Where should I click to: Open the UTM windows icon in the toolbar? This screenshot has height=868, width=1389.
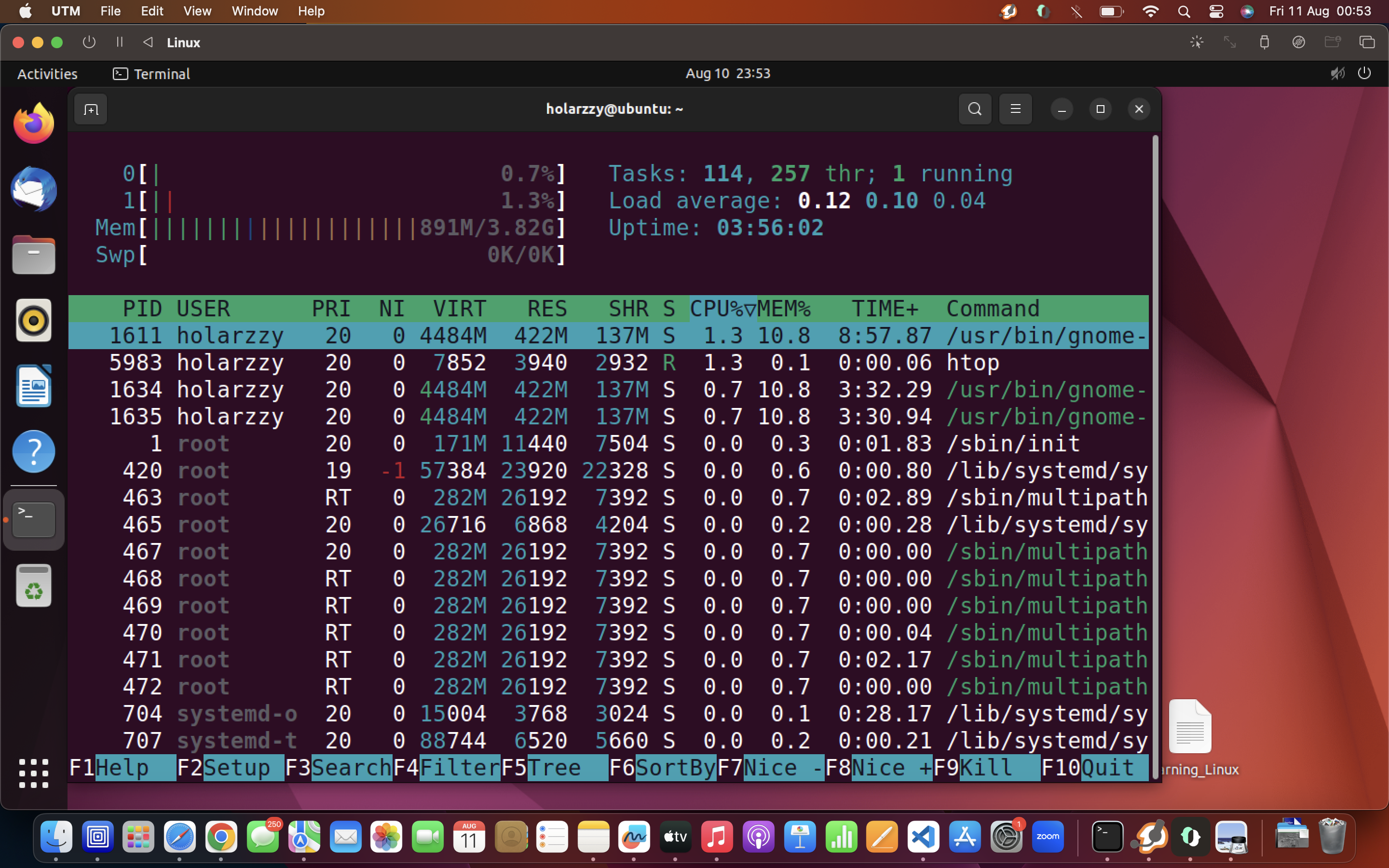1367,42
